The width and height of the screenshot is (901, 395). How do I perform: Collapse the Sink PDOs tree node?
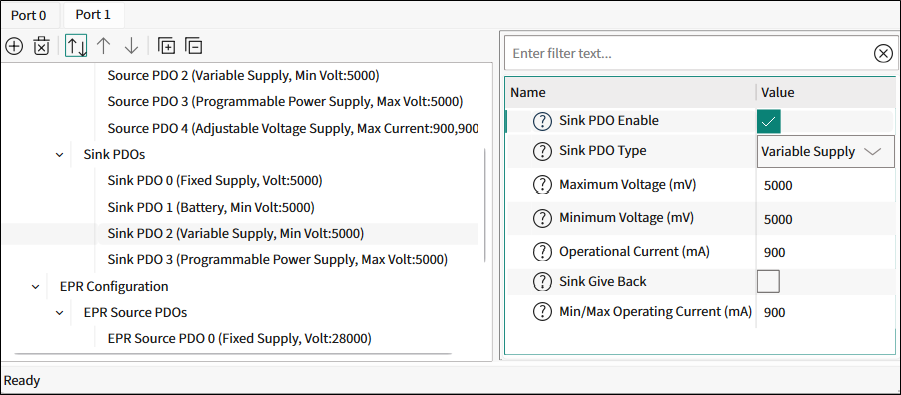point(59,155)
